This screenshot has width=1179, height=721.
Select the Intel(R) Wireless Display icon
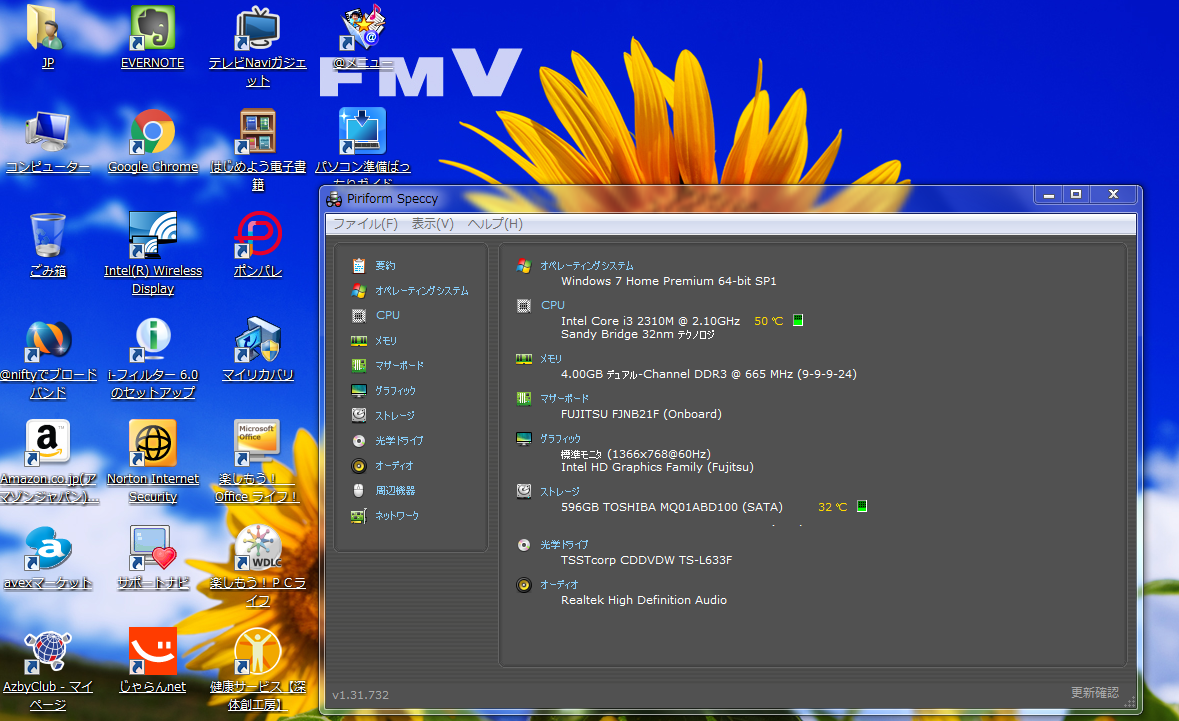click(153, 253)
